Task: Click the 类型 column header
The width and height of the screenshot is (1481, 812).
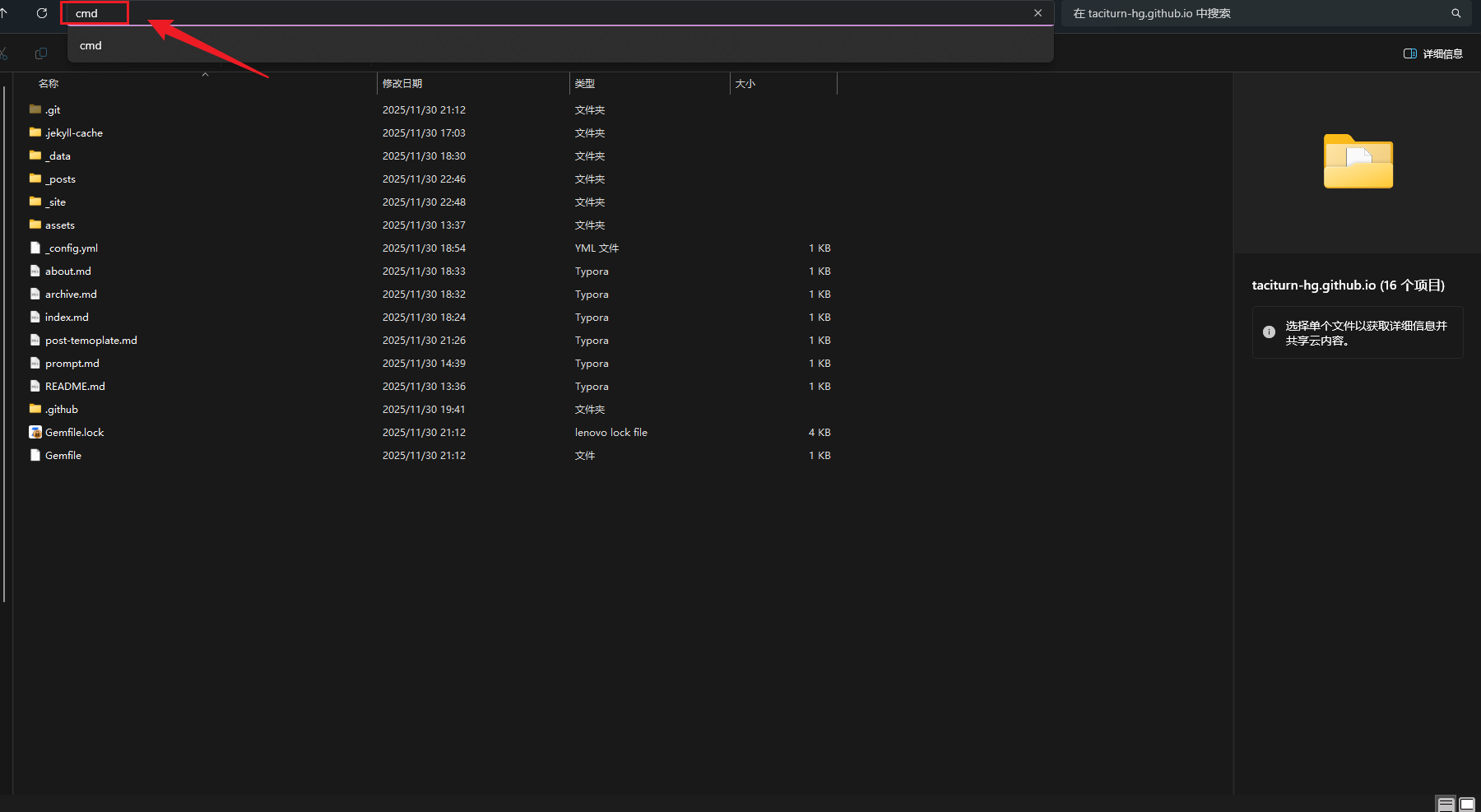Action: [x=585, y=84]
